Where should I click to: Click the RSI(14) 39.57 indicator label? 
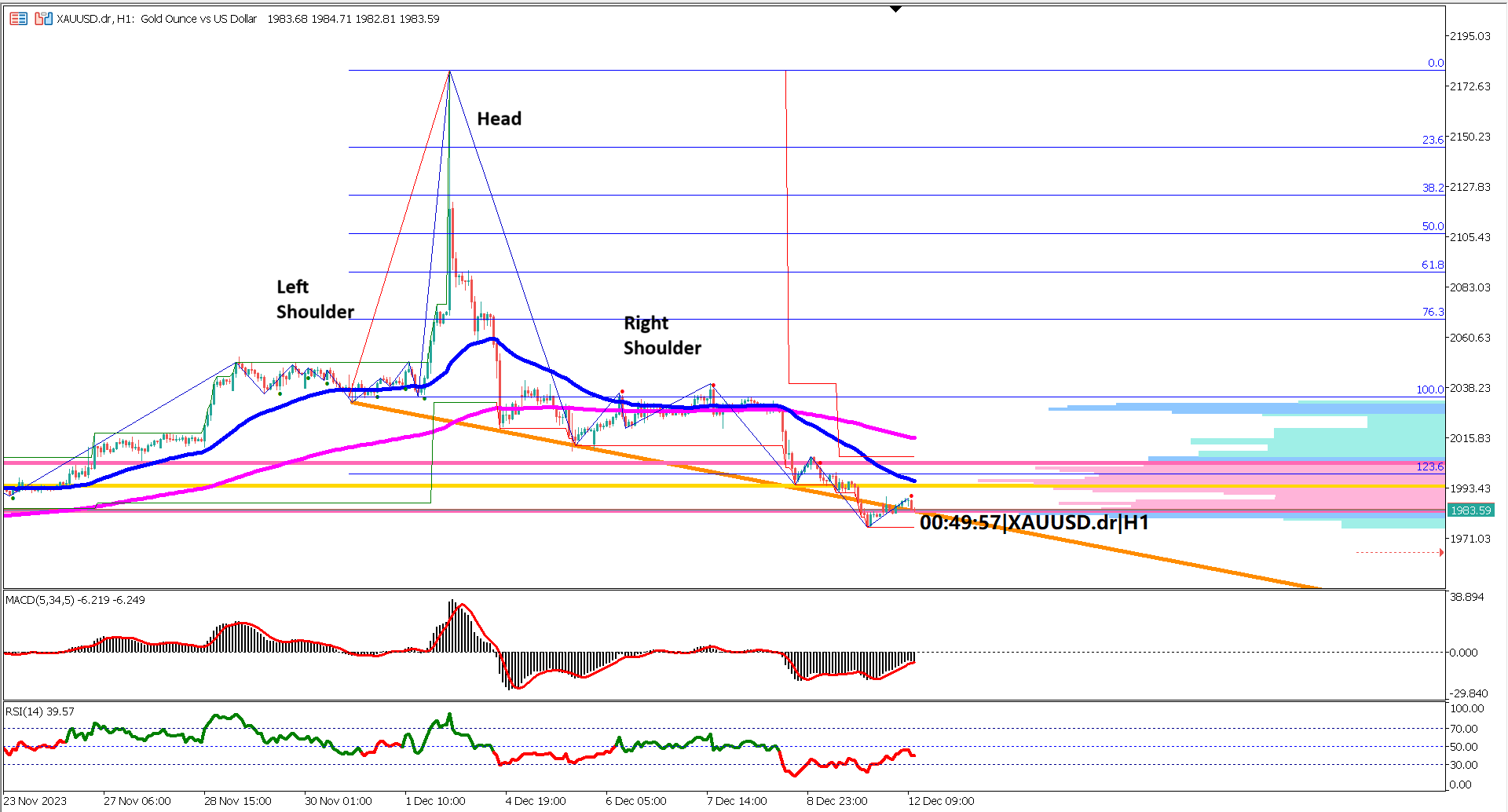pos(38,710)
